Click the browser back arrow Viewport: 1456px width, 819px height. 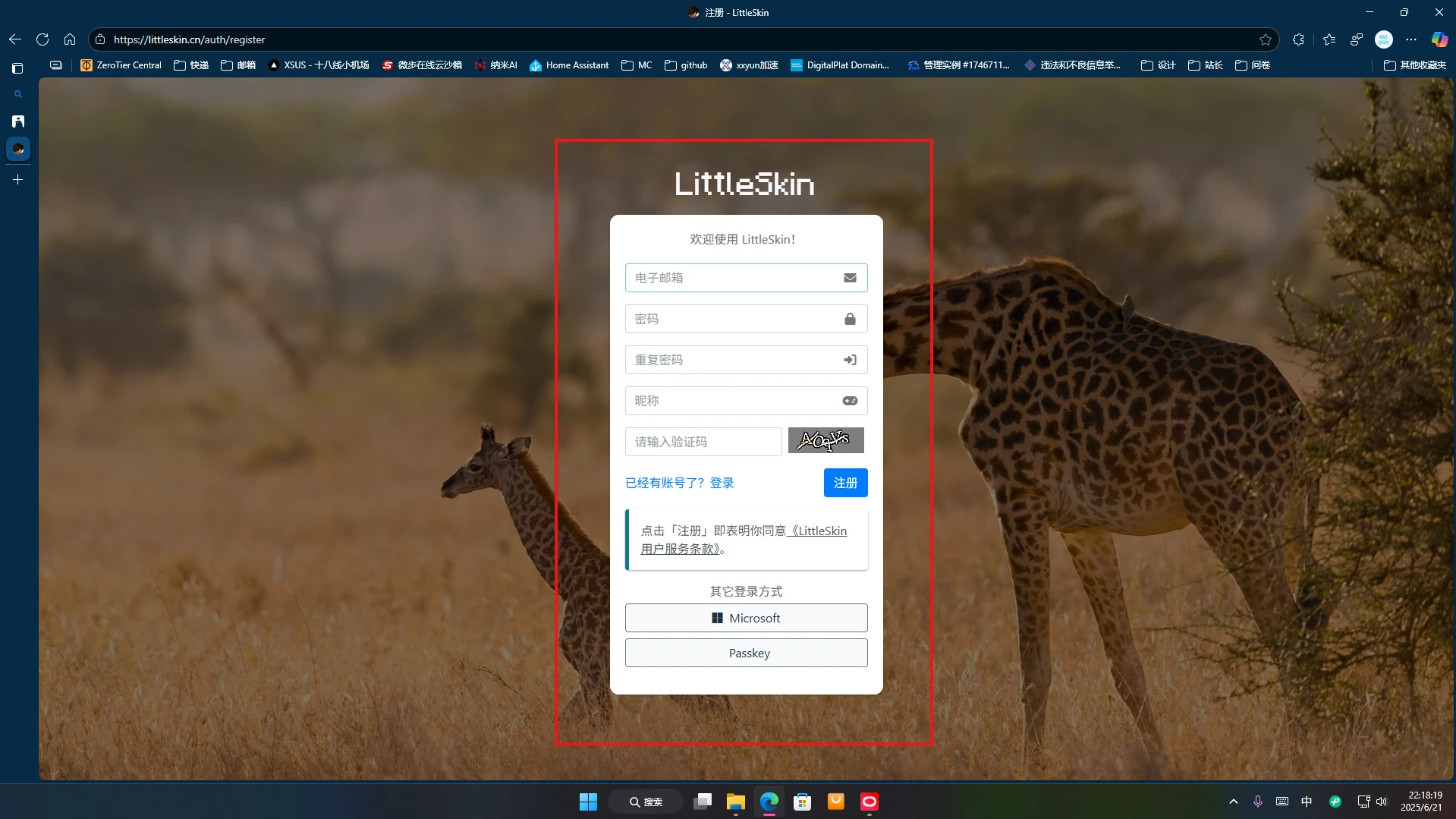point(15,39)
